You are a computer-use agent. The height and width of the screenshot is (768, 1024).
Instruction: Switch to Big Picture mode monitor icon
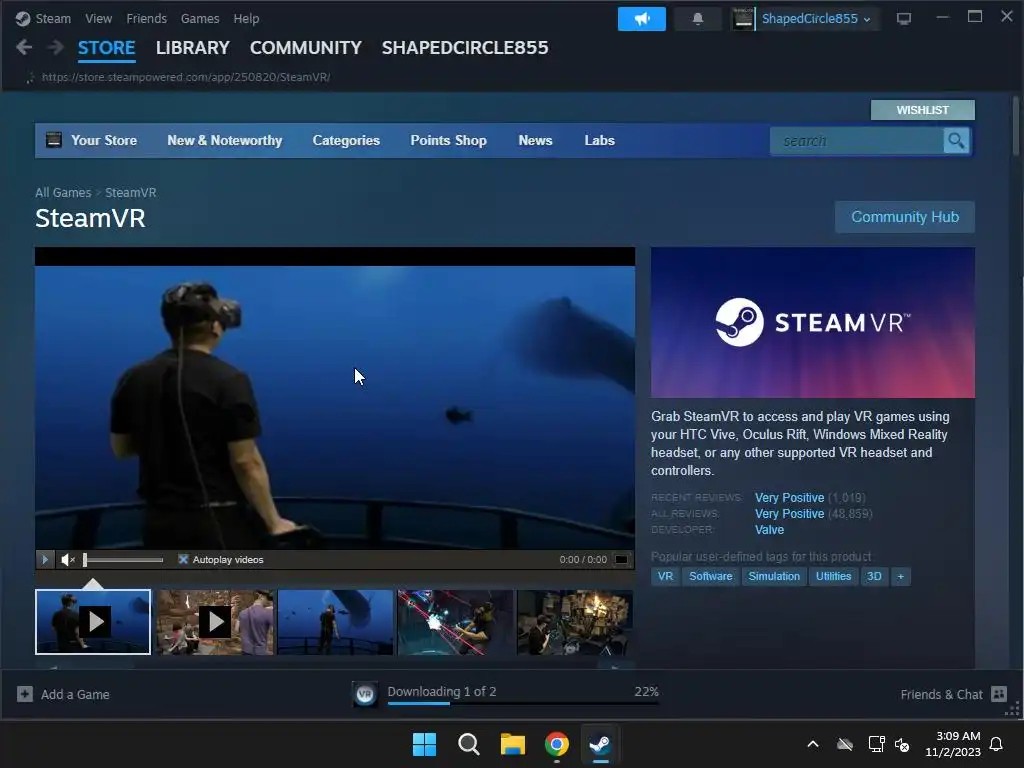click(903, 19)
